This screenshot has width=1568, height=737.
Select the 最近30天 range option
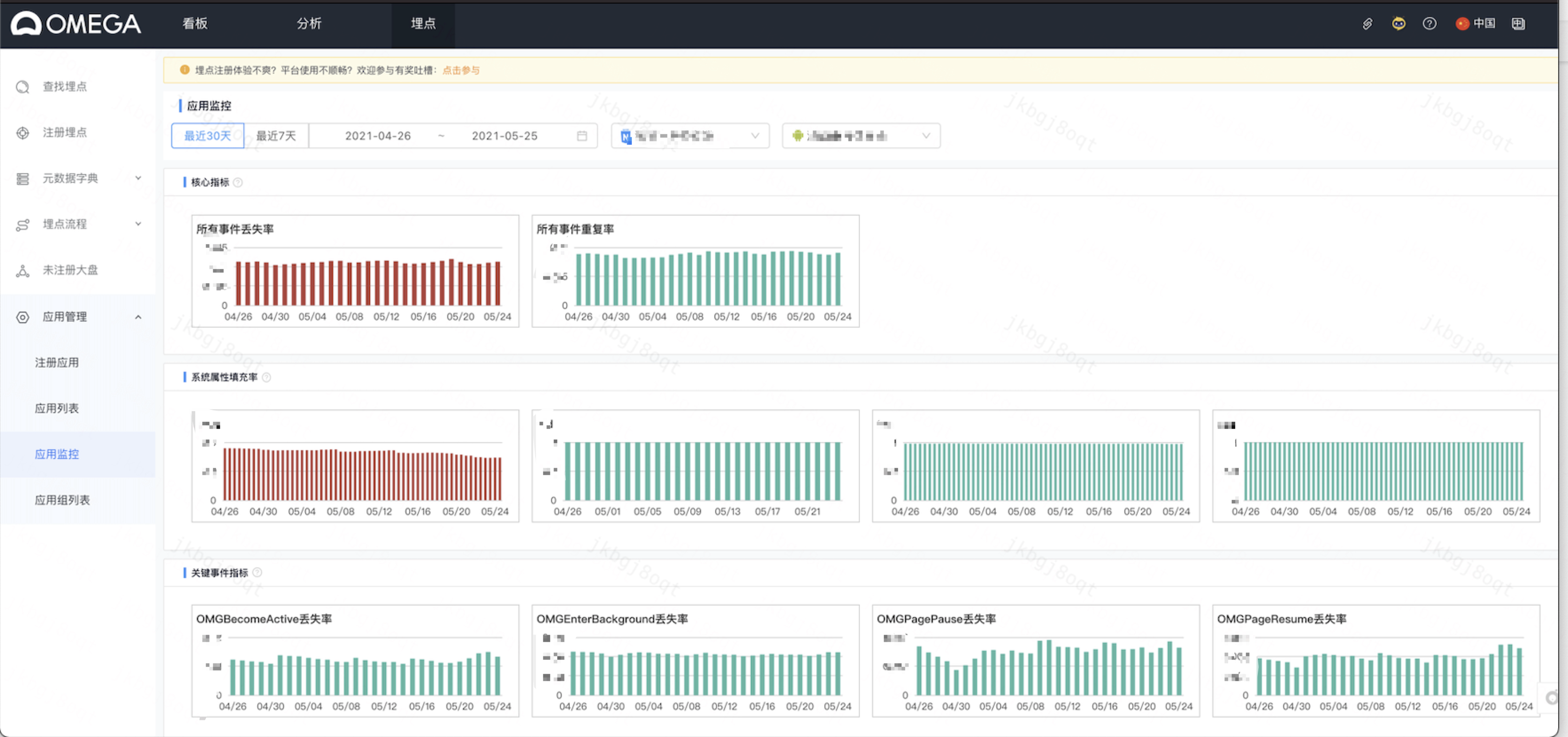point(208,136)
